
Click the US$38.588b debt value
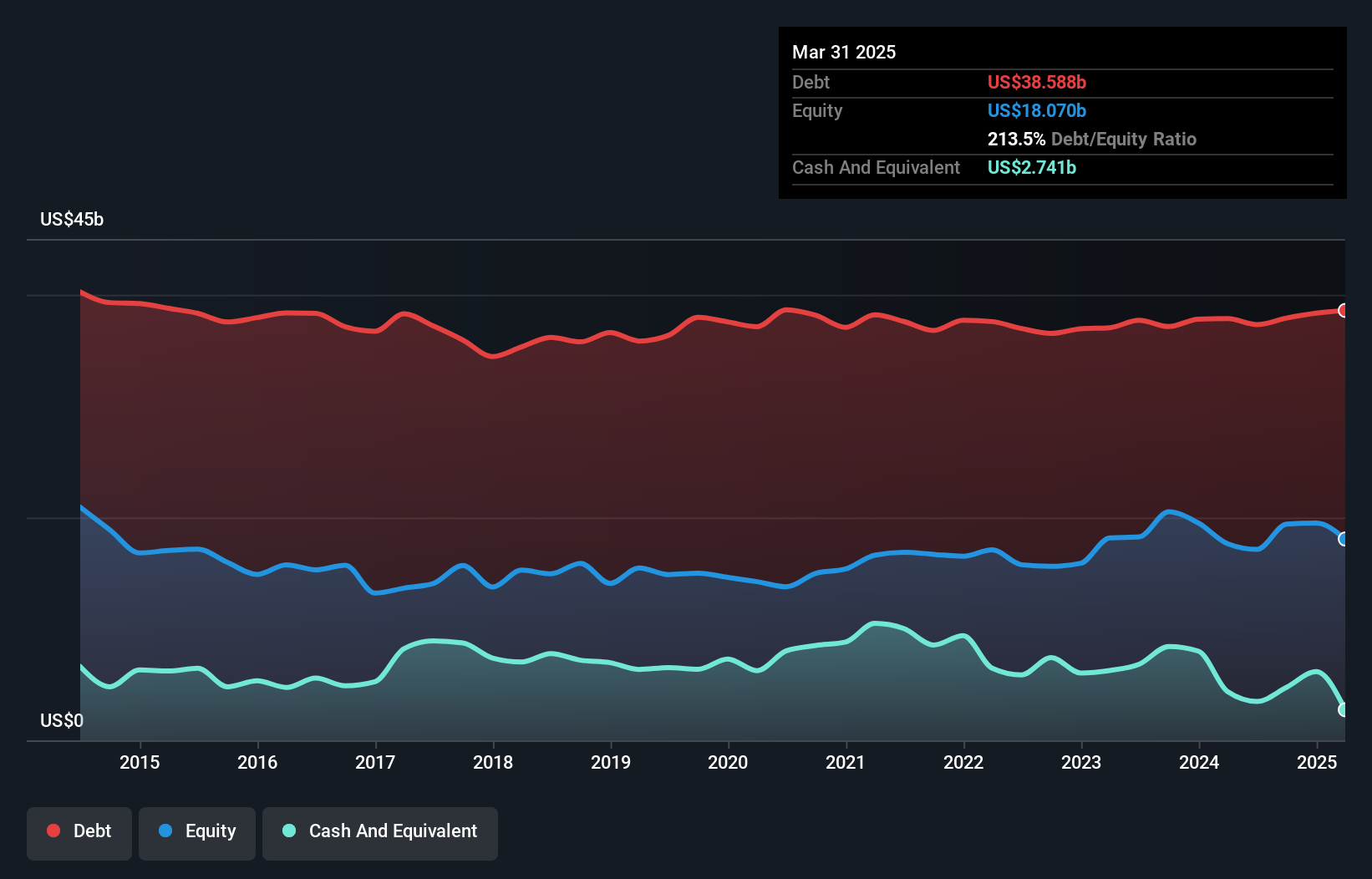[1037, 82]
